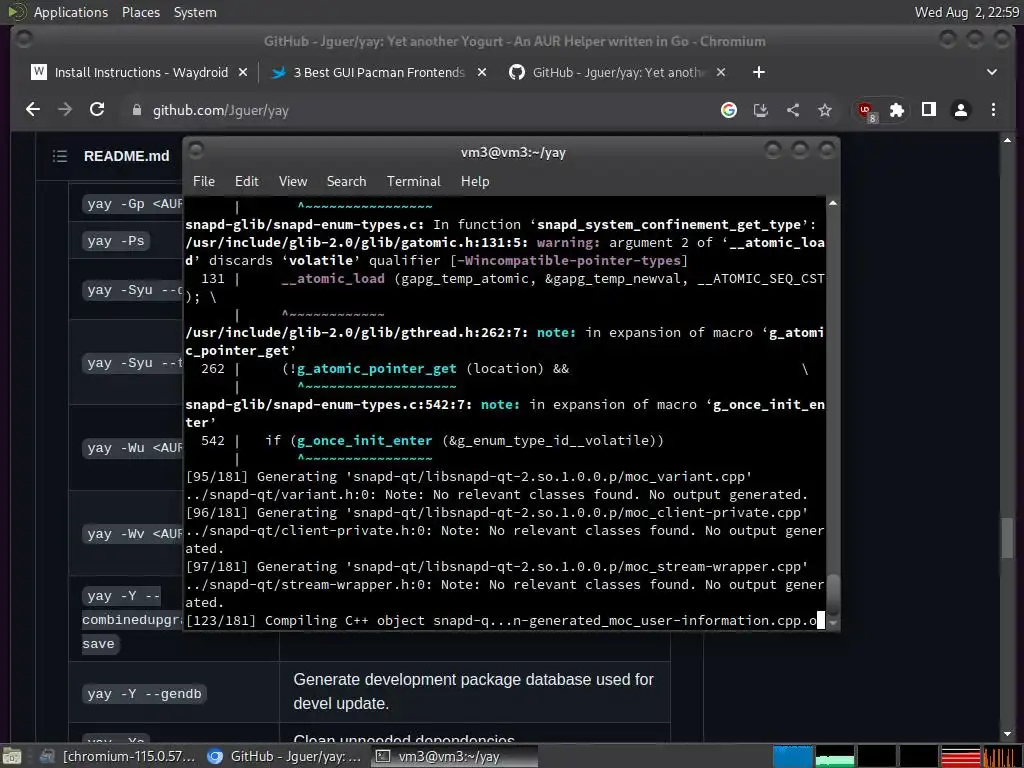The height and width of the screenshot is (768, 1024).
Task: Open the Extensions puzzle icon
Action: coord(897,110)
